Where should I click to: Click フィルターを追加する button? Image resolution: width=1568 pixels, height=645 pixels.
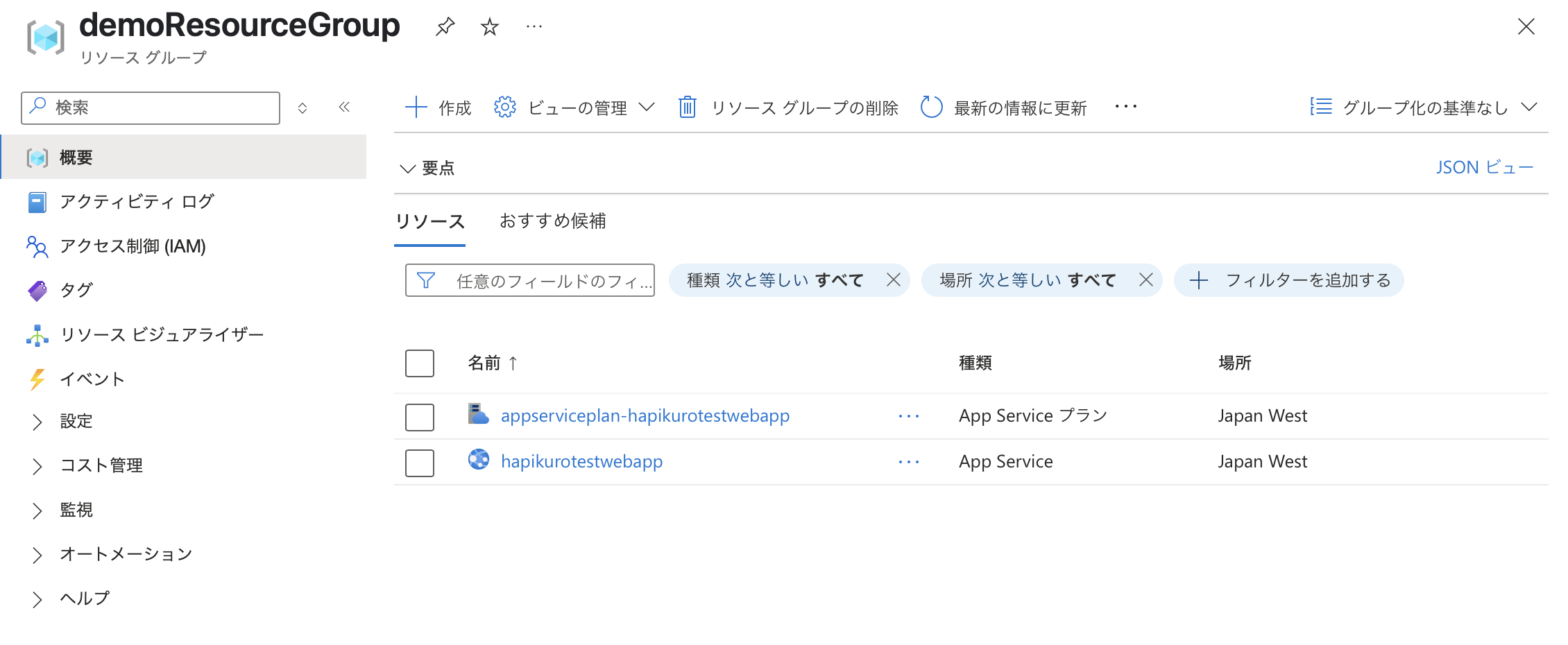(x=1289, y=280)
